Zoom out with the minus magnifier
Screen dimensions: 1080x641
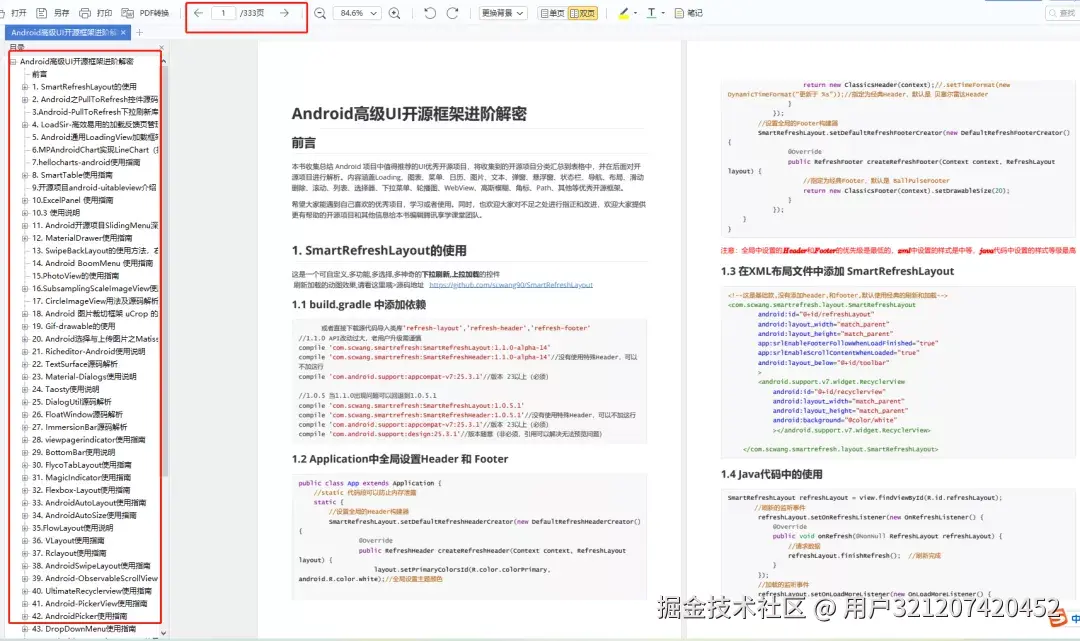click(x=320, y=13)
